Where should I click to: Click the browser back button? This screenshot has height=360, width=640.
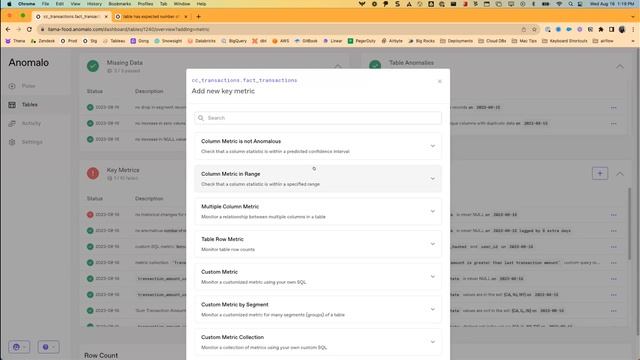pos(8,29)
